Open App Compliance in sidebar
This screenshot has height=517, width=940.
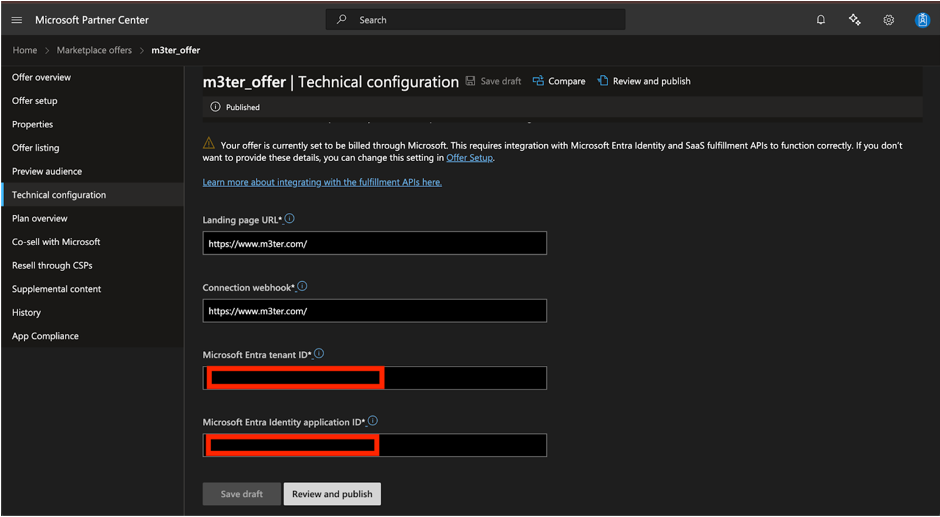[92, 336]
